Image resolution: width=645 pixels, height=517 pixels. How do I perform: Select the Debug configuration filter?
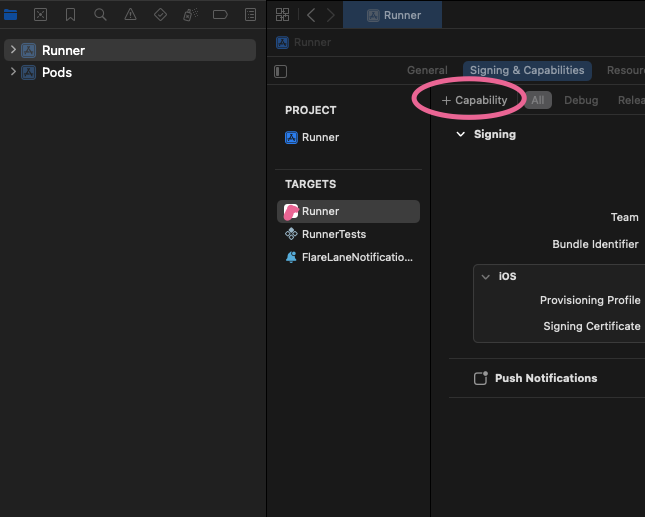tap(581, 100)
